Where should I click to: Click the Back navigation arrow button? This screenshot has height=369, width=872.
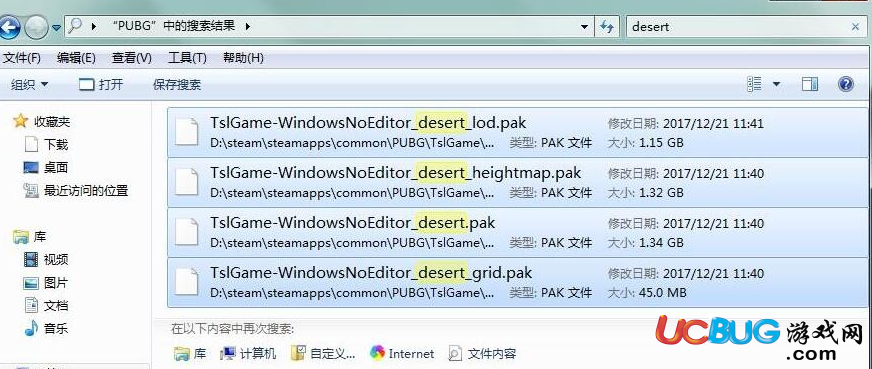[x=9, y=27]
